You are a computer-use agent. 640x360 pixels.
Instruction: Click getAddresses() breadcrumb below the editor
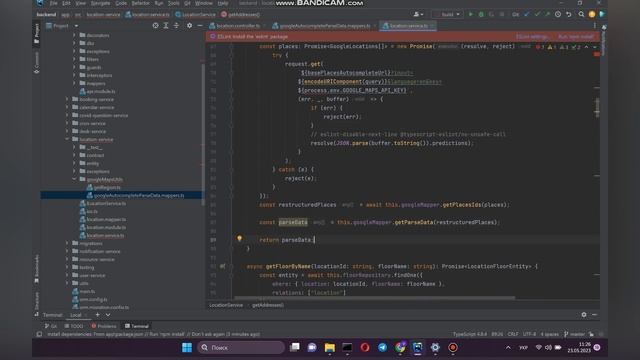point(268,305)
